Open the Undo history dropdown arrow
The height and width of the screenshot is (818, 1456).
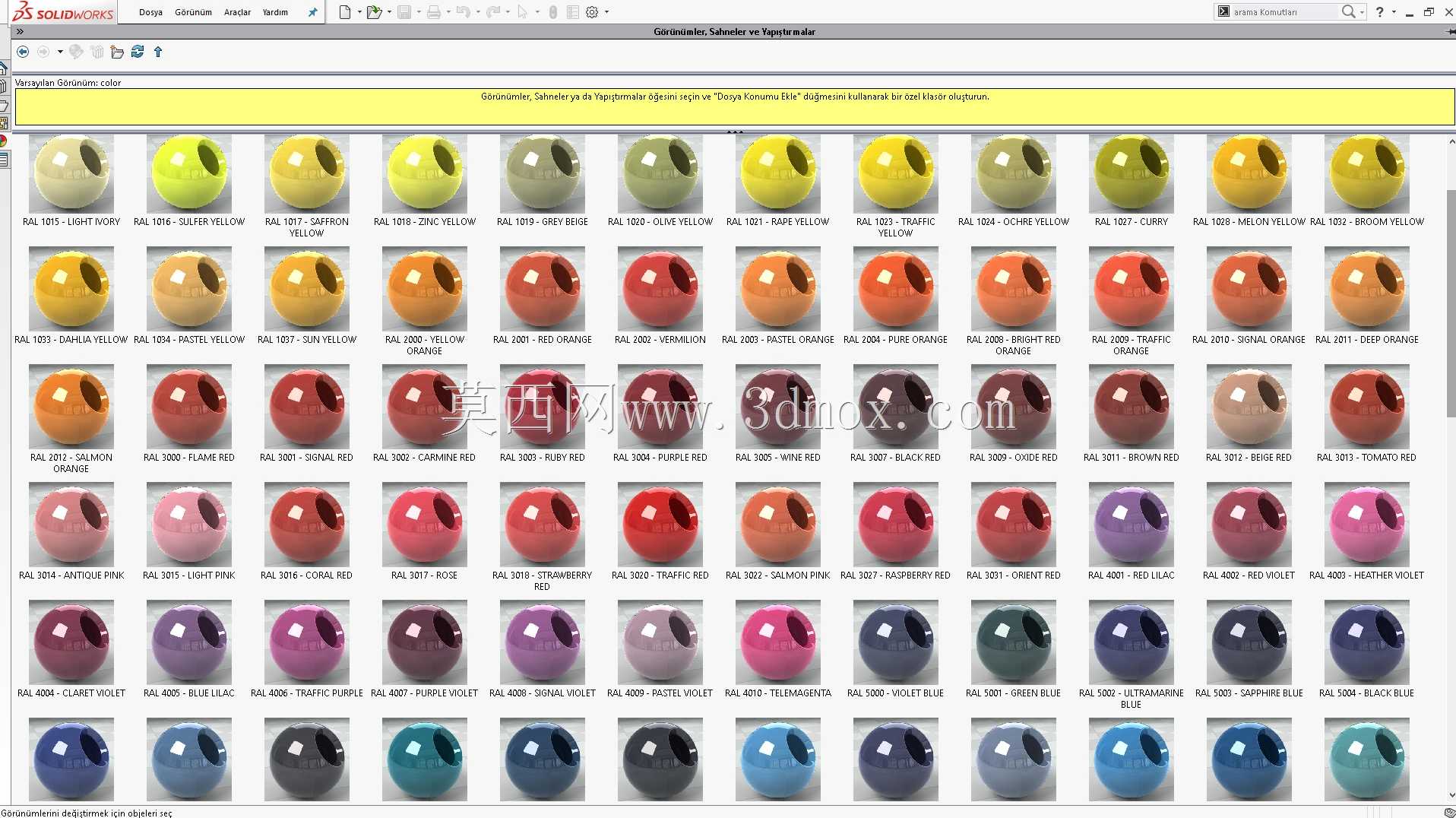(478, 12)
